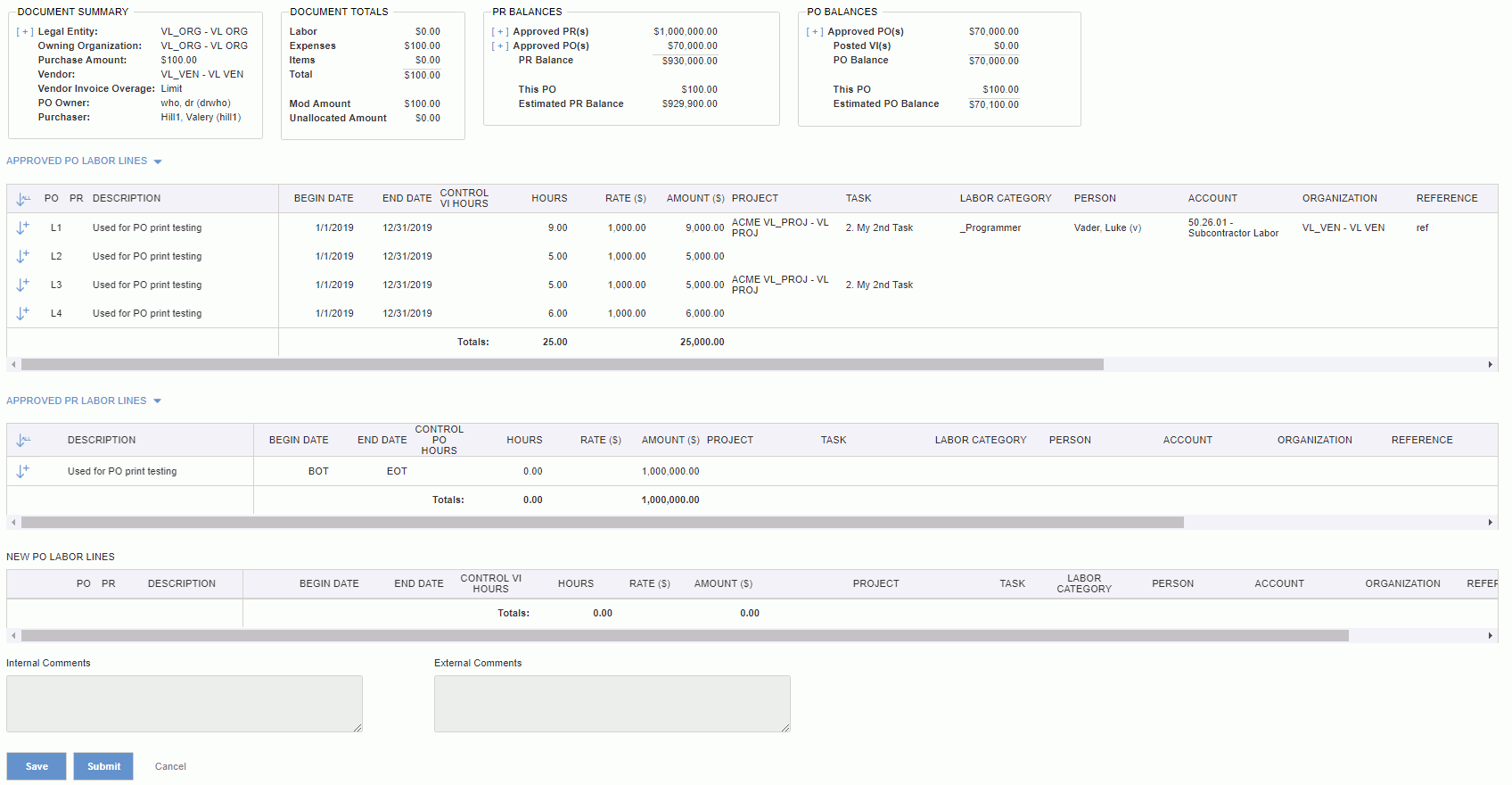Click the '50.26.01 - Subcontractor Labor' account cell
Screen dimensions: 1512x785
click(x=1233, y=228)
